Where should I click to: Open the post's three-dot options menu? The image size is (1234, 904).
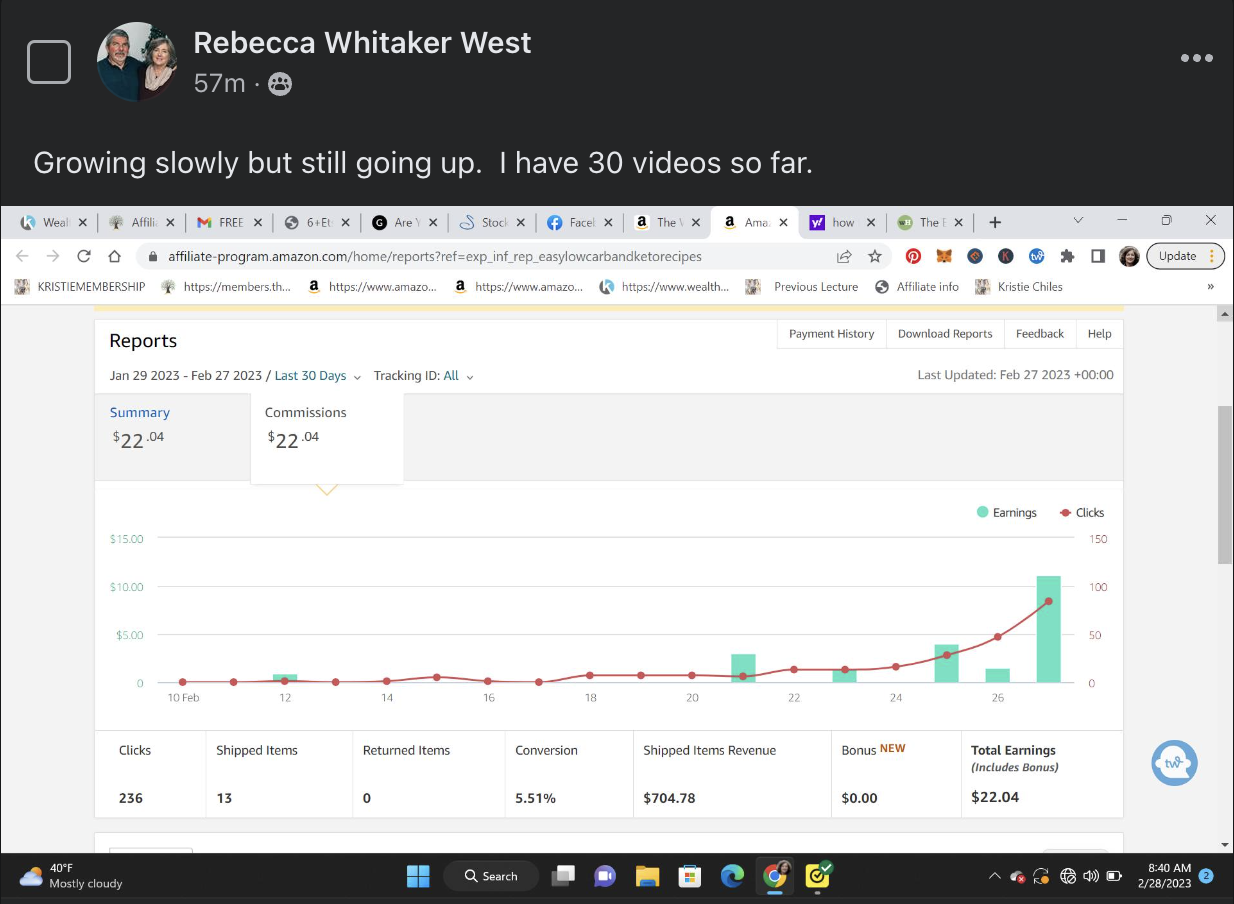click(1196, 58)
